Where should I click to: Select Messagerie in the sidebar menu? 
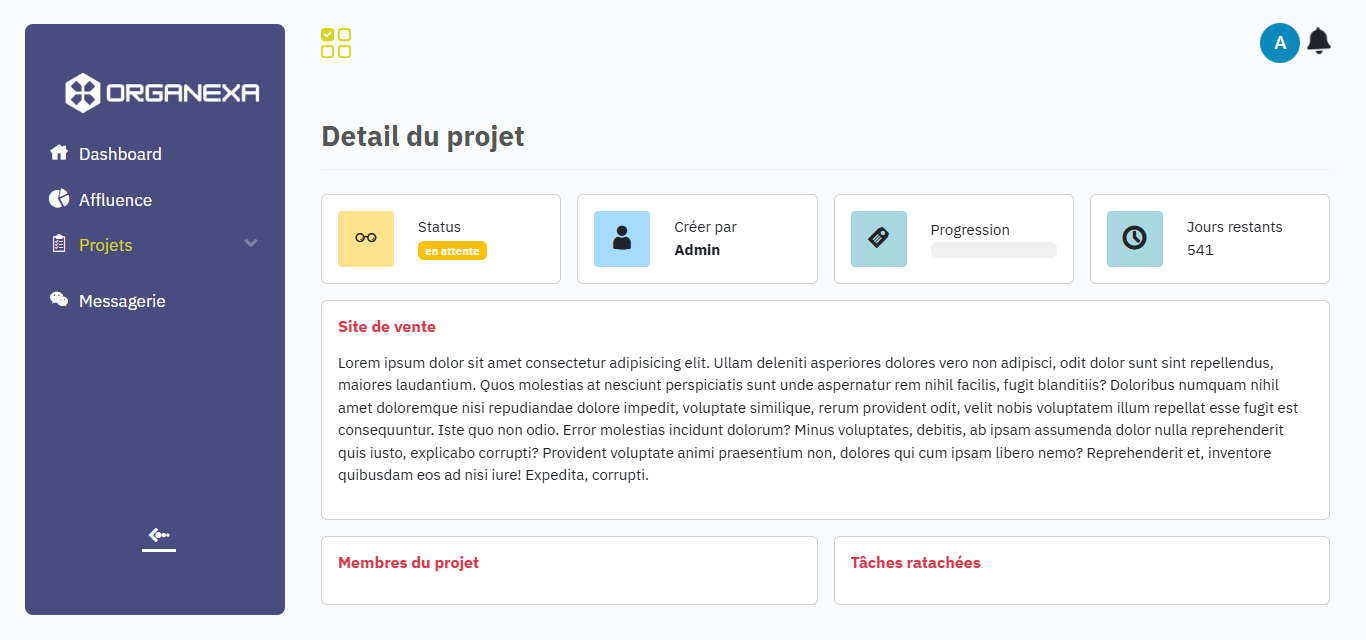click(120, 299)
